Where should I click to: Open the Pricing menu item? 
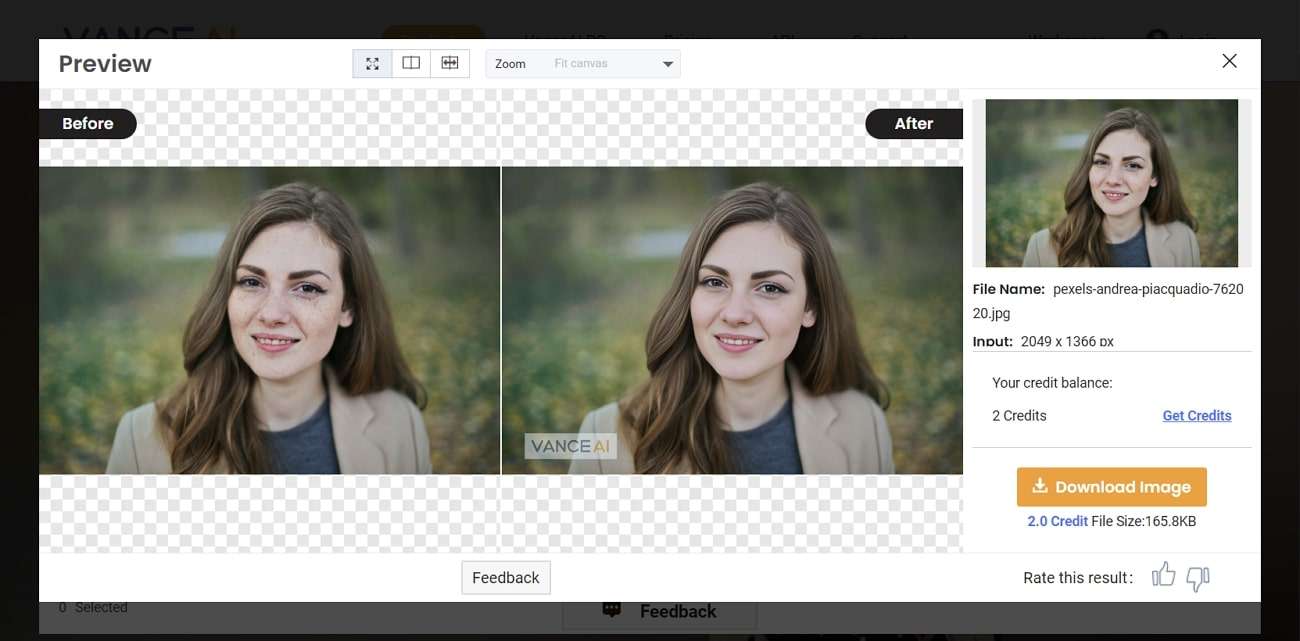tap(687, 40)
